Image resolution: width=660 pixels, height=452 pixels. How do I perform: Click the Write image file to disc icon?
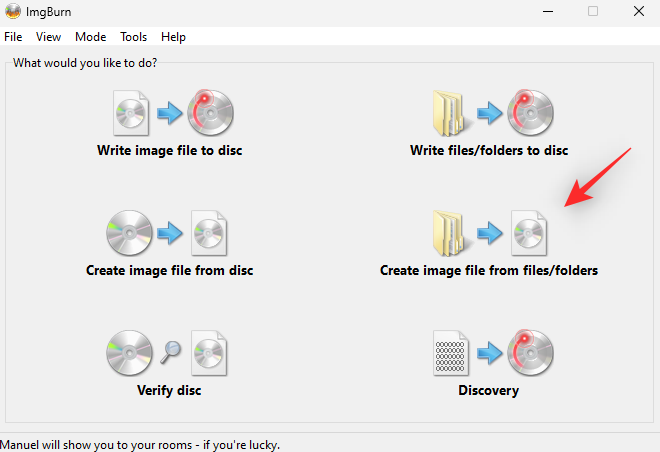173,113
